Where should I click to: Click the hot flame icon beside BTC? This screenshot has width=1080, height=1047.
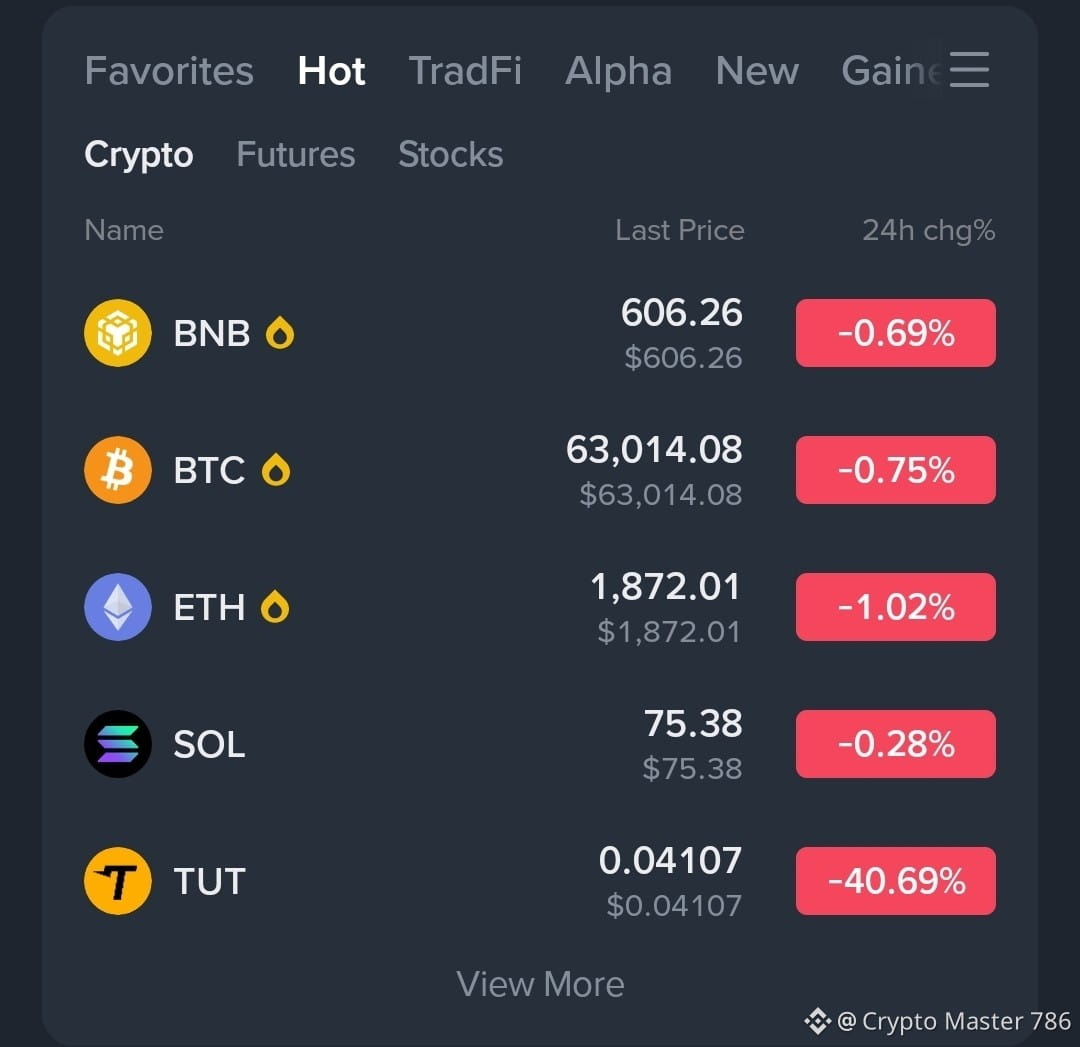click(276, 470)
